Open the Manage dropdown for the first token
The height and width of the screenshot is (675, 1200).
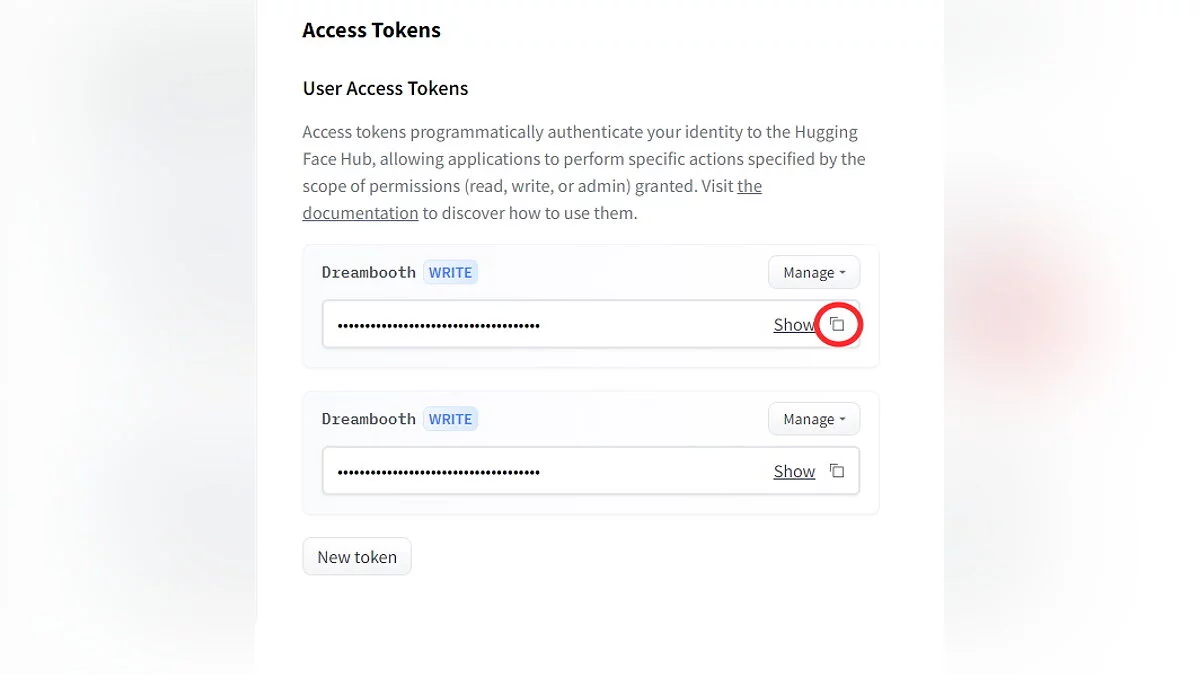tap(813, 272)
